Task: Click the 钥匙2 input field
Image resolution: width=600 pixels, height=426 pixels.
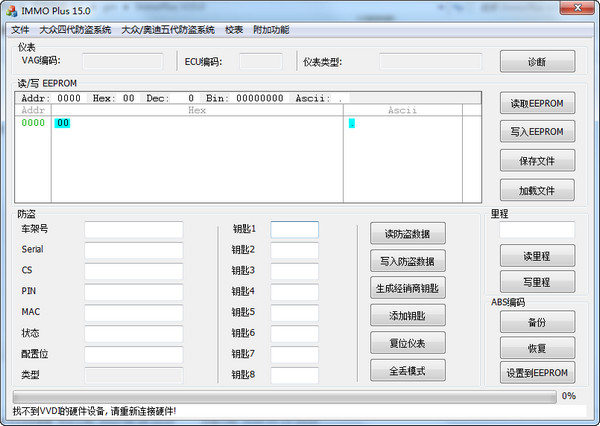Action: pos(294,250)
